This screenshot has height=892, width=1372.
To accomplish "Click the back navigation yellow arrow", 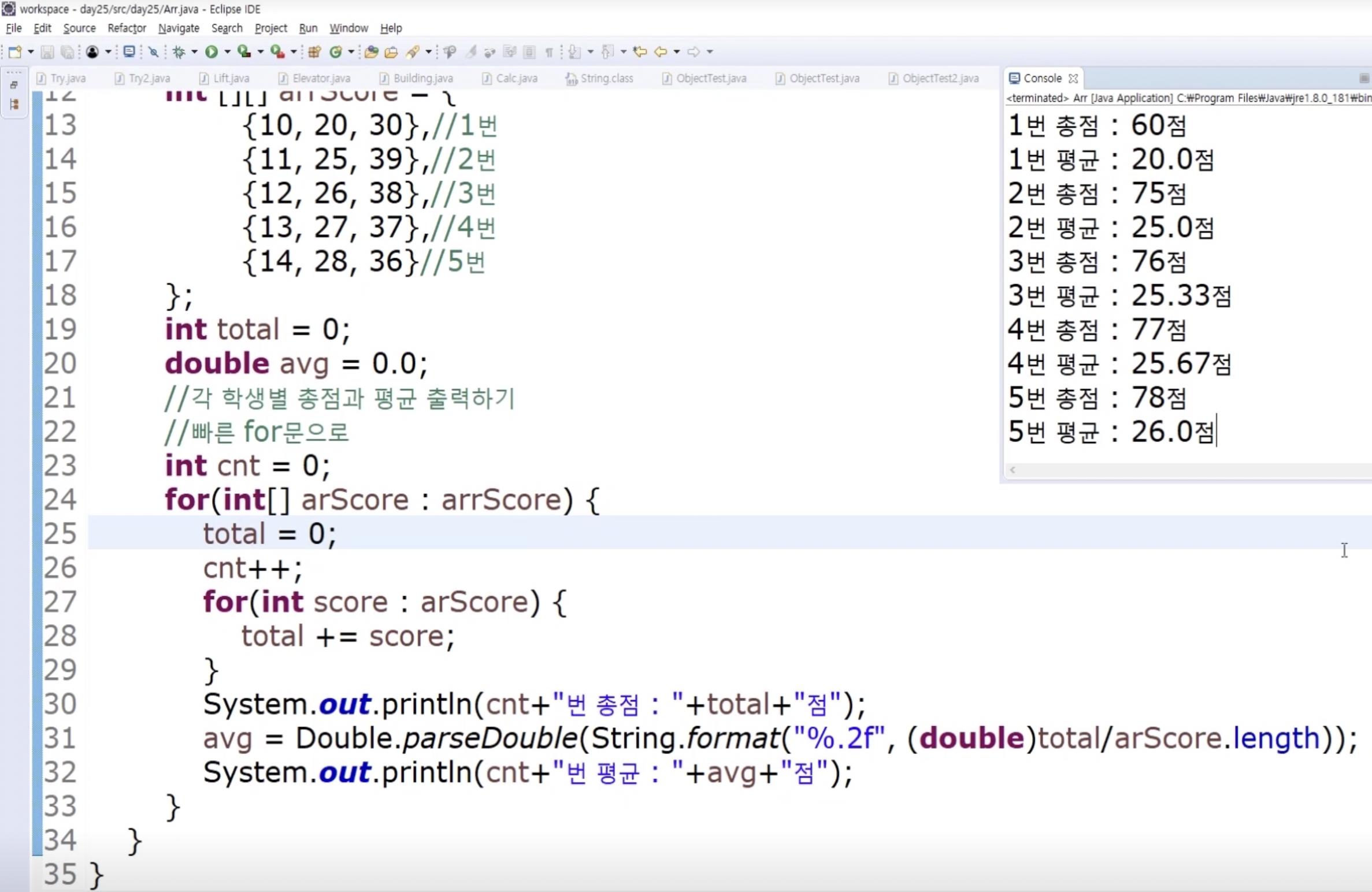I will tap(661, 52).
